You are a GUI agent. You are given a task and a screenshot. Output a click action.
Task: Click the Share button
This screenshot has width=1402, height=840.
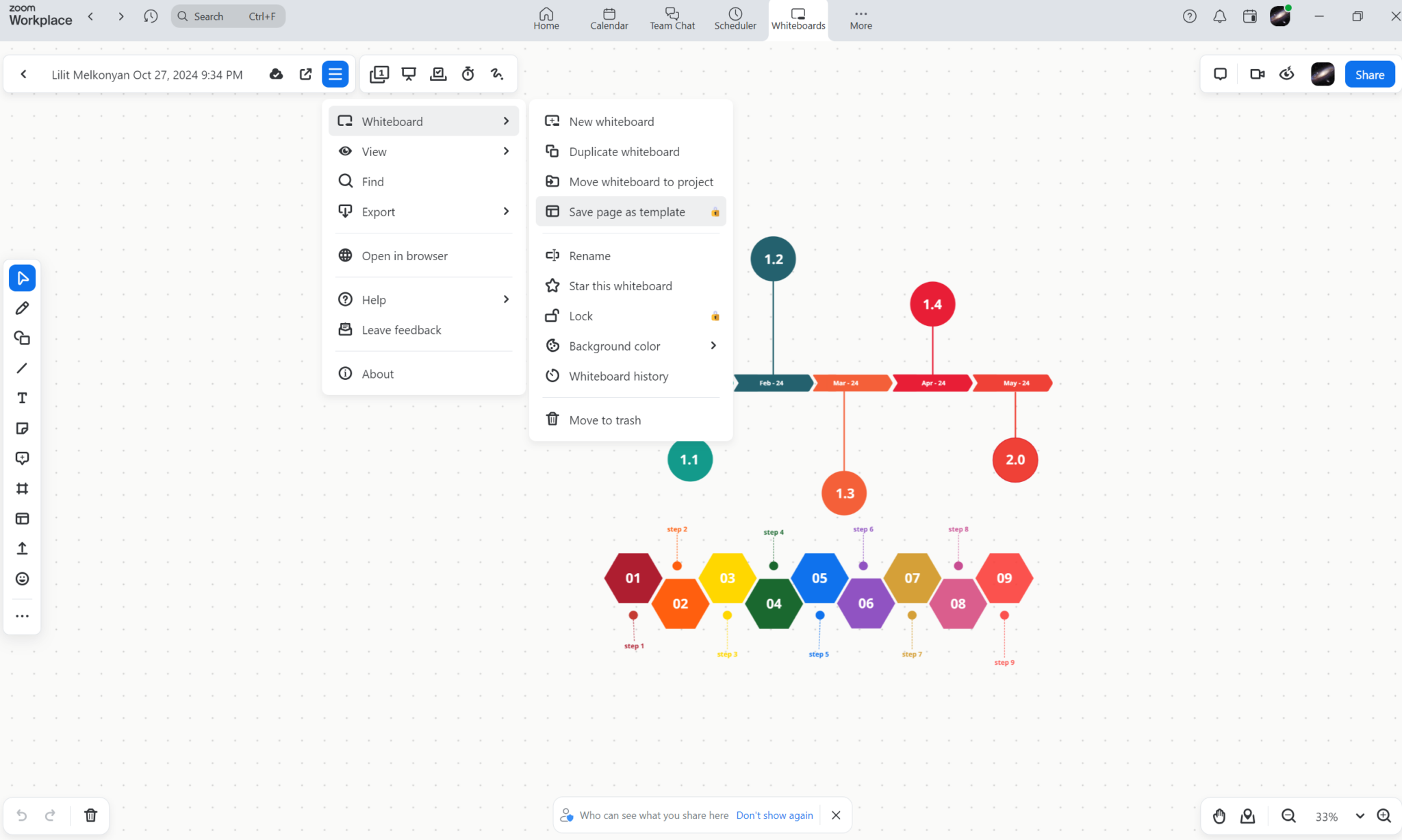[1369, 74]
